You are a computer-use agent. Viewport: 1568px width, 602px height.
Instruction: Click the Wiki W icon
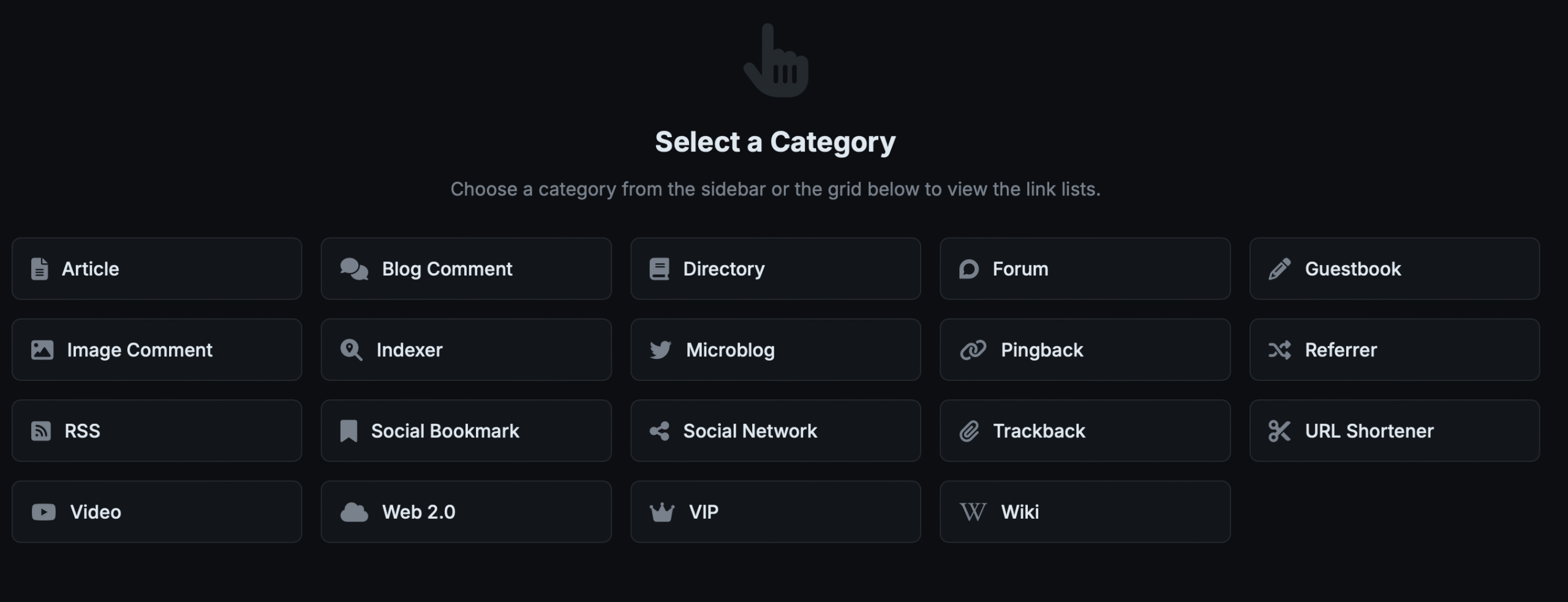pos(973,512)
